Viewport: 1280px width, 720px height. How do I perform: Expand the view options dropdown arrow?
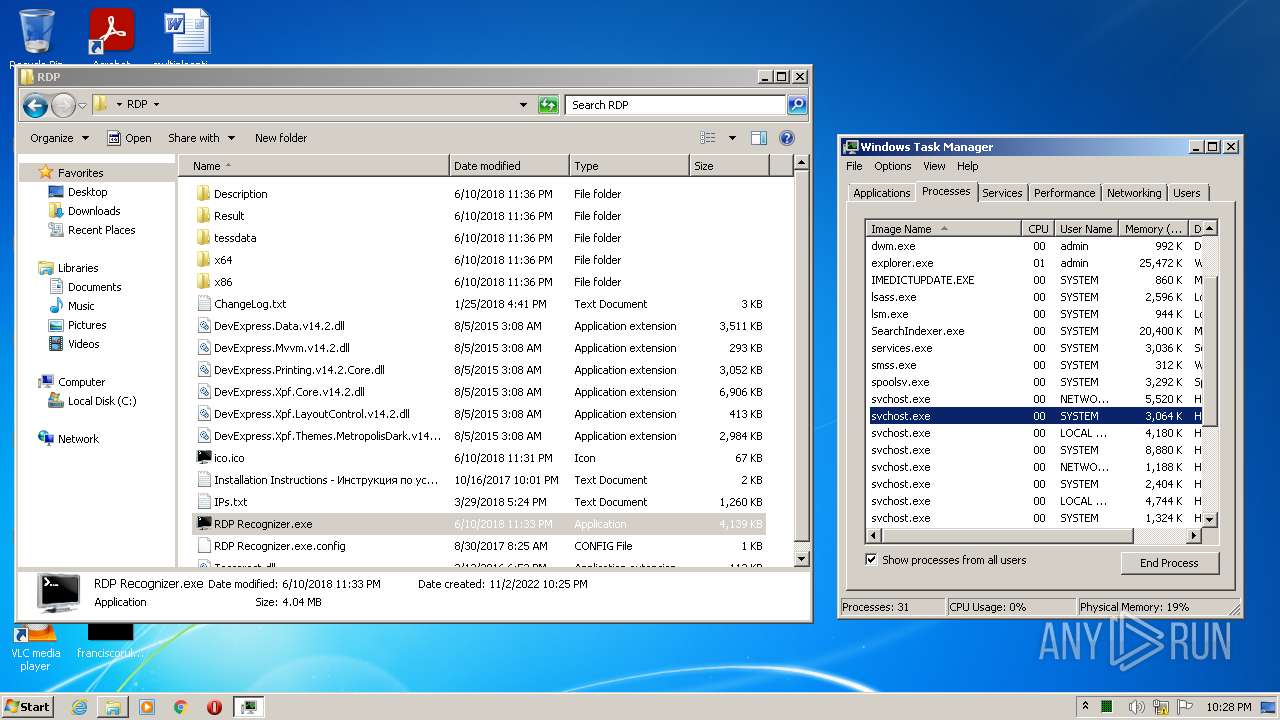pyautogui.click(x=732, y=138)
